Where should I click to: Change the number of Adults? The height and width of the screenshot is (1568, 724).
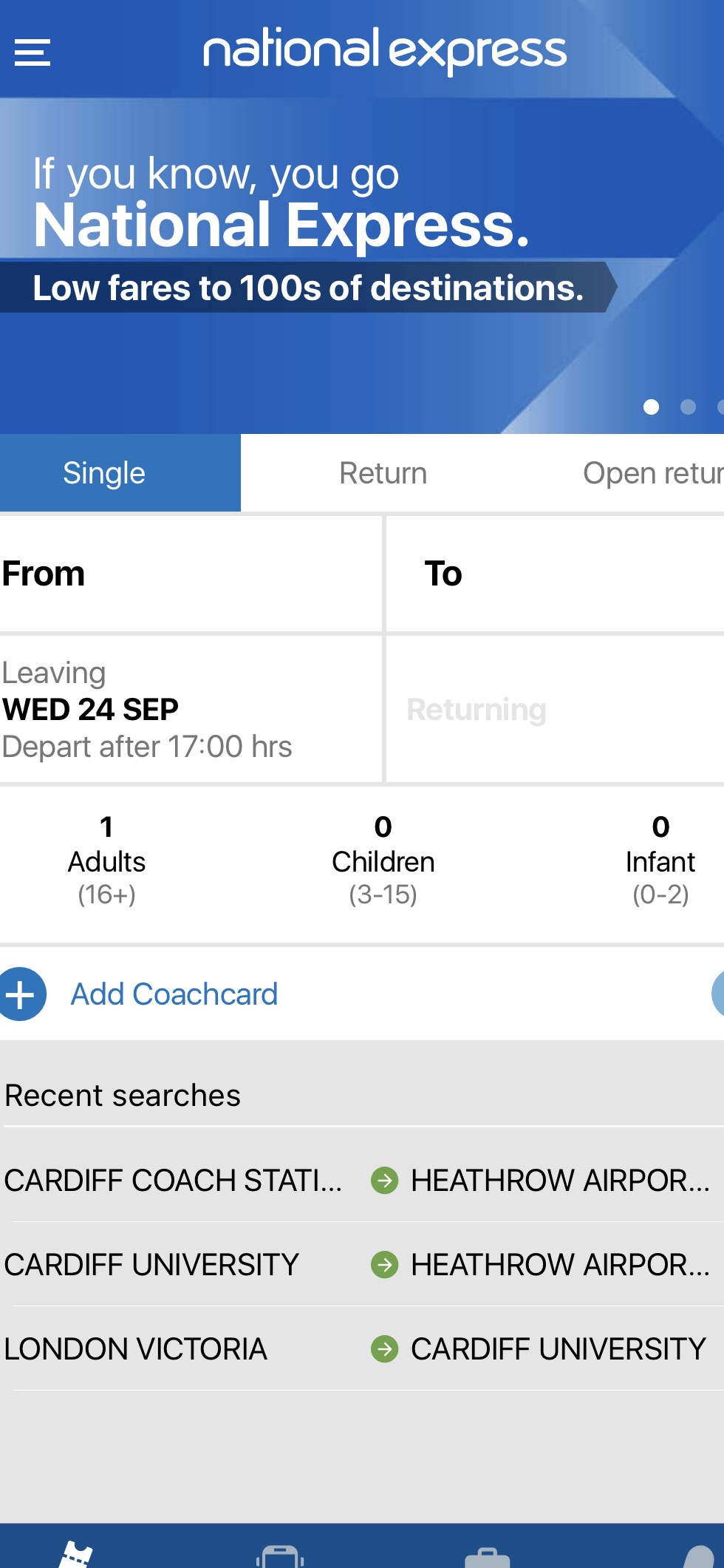tap(107, 861)
